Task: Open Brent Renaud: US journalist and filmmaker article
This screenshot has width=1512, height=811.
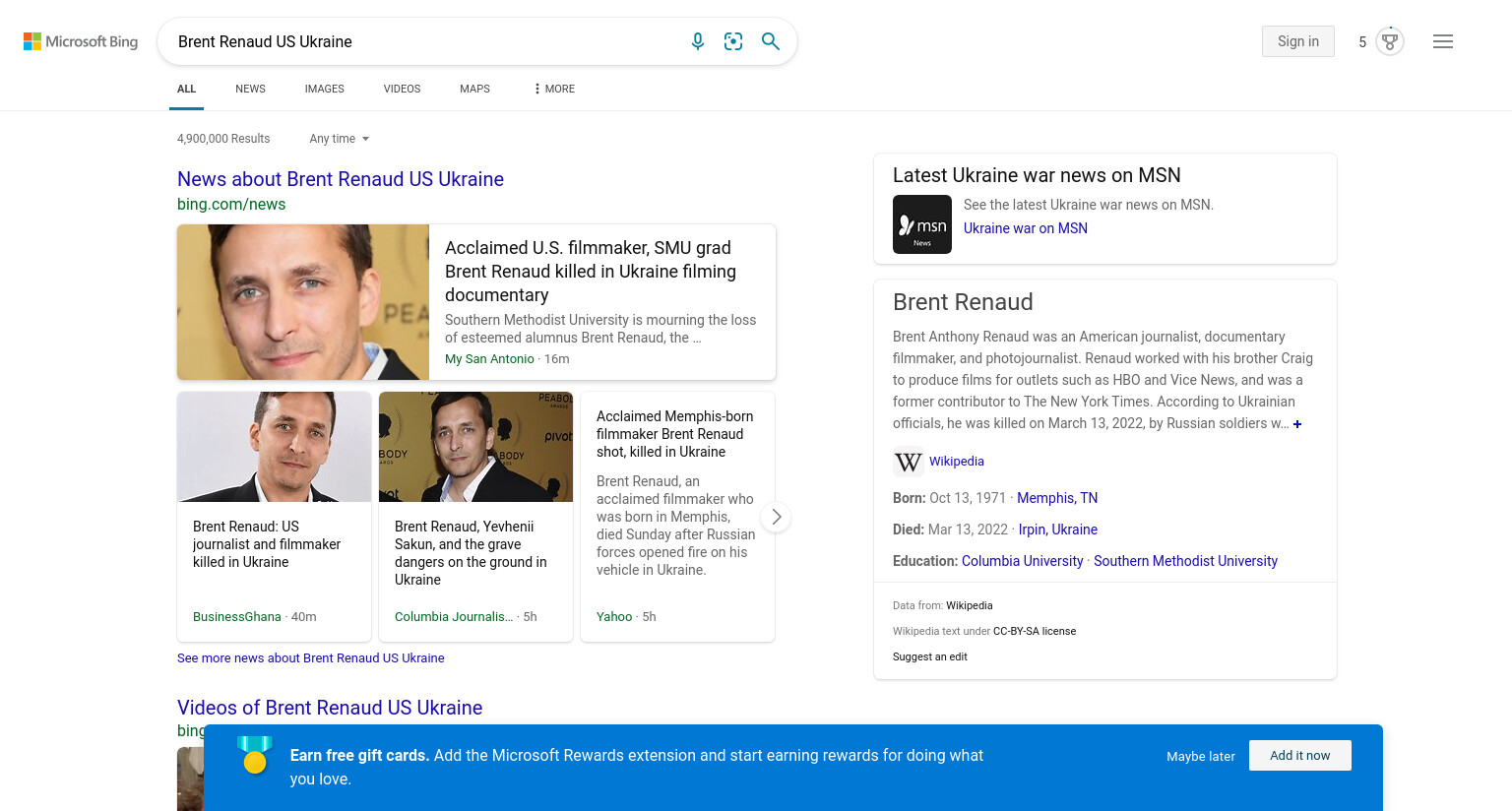Action: click(x=267, y=544)
